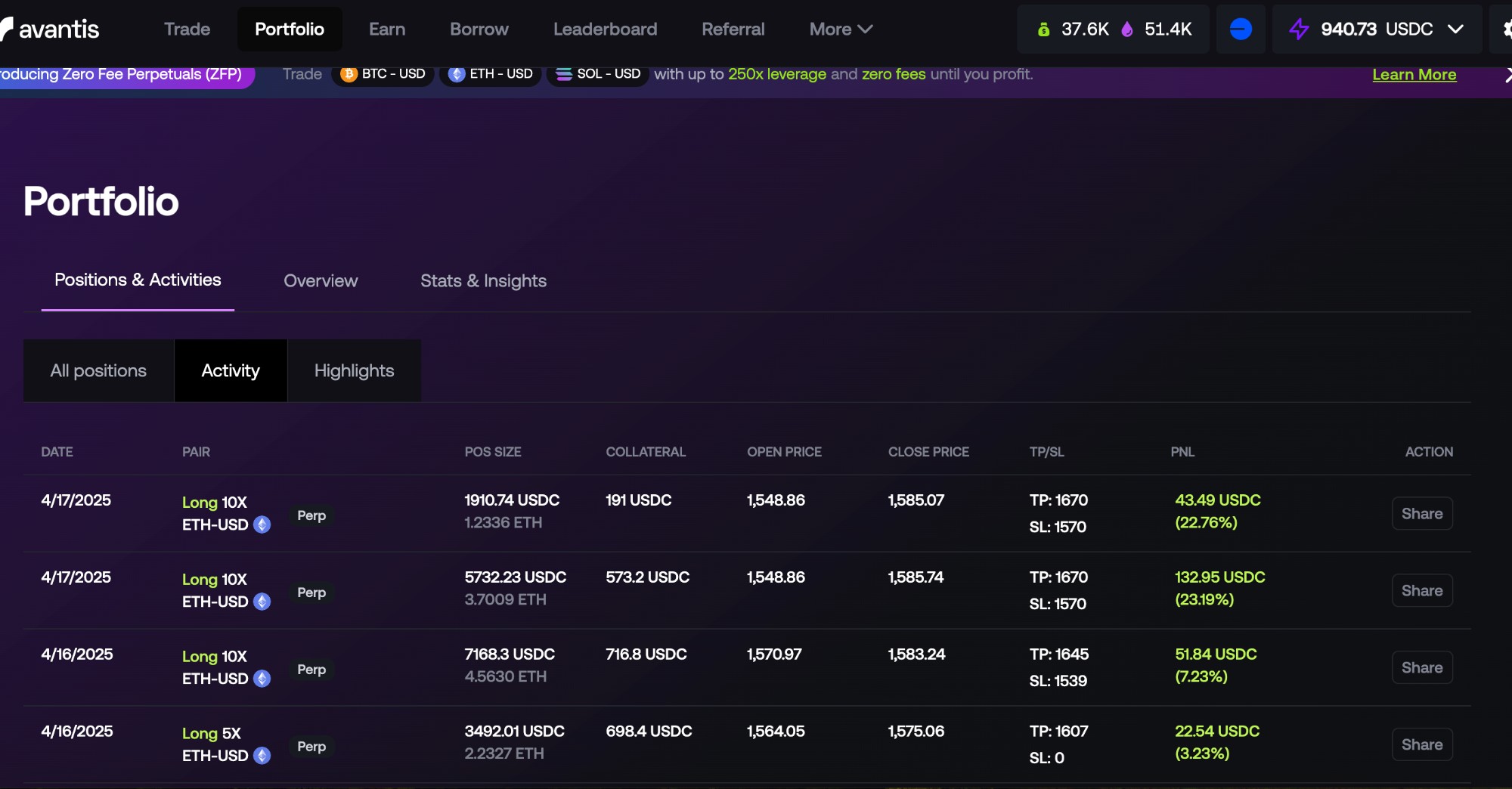Click the Ethereum icon in banner

457,74
